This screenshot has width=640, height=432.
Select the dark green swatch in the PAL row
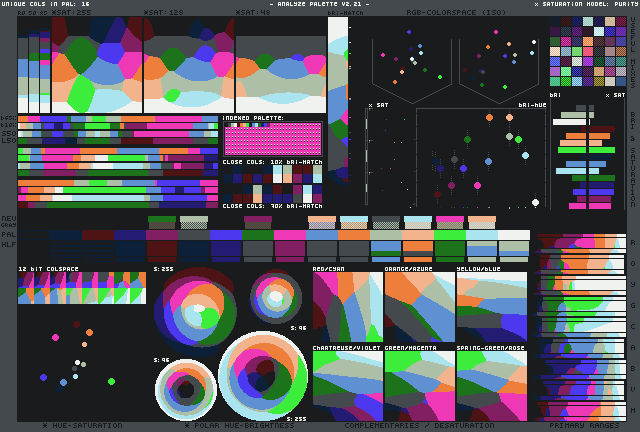[258, 235]
